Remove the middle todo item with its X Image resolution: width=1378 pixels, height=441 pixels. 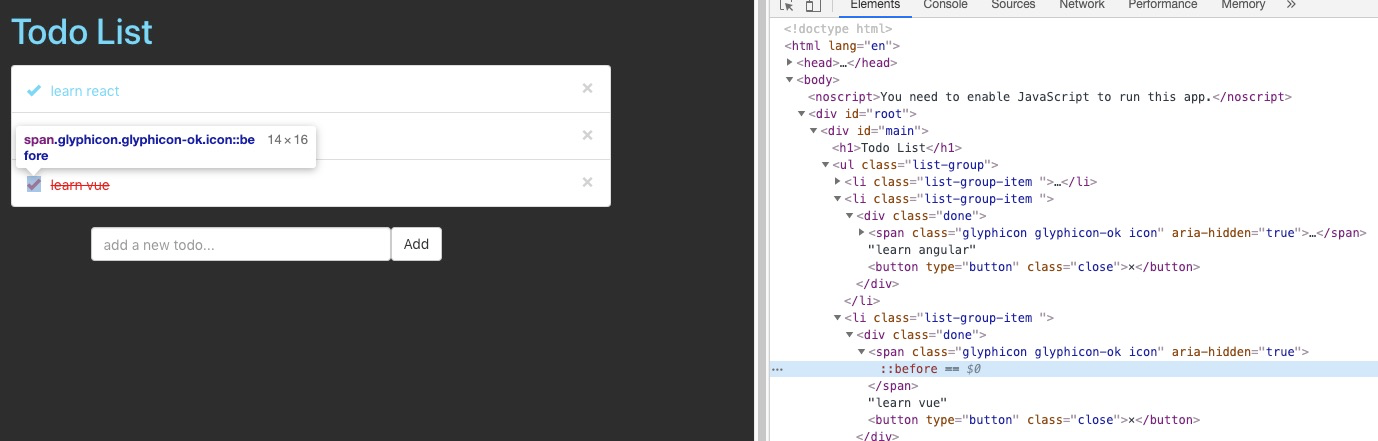coord(588,135)
